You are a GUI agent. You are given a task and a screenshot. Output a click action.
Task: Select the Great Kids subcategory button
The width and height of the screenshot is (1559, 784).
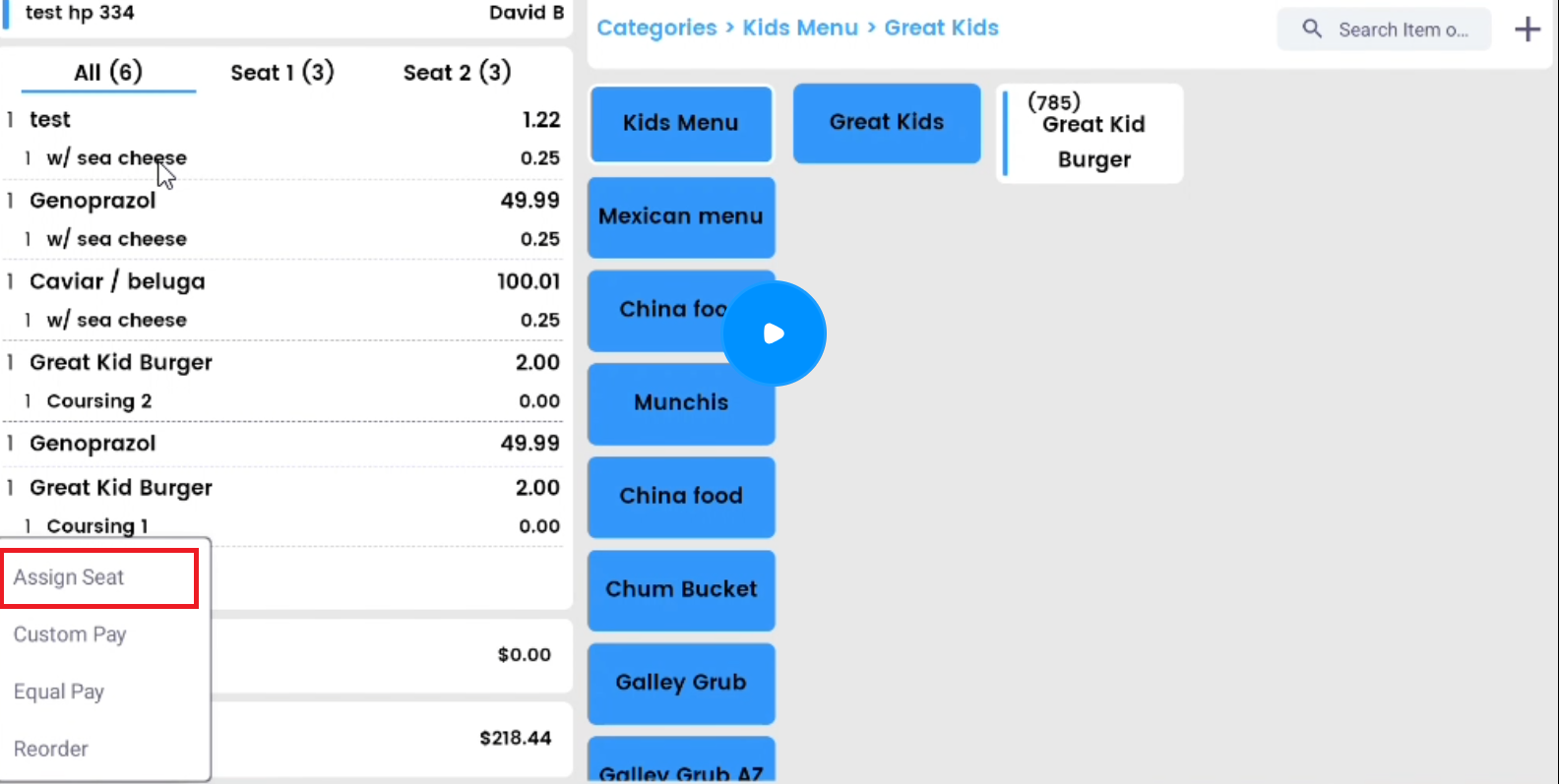click(887, 122)
